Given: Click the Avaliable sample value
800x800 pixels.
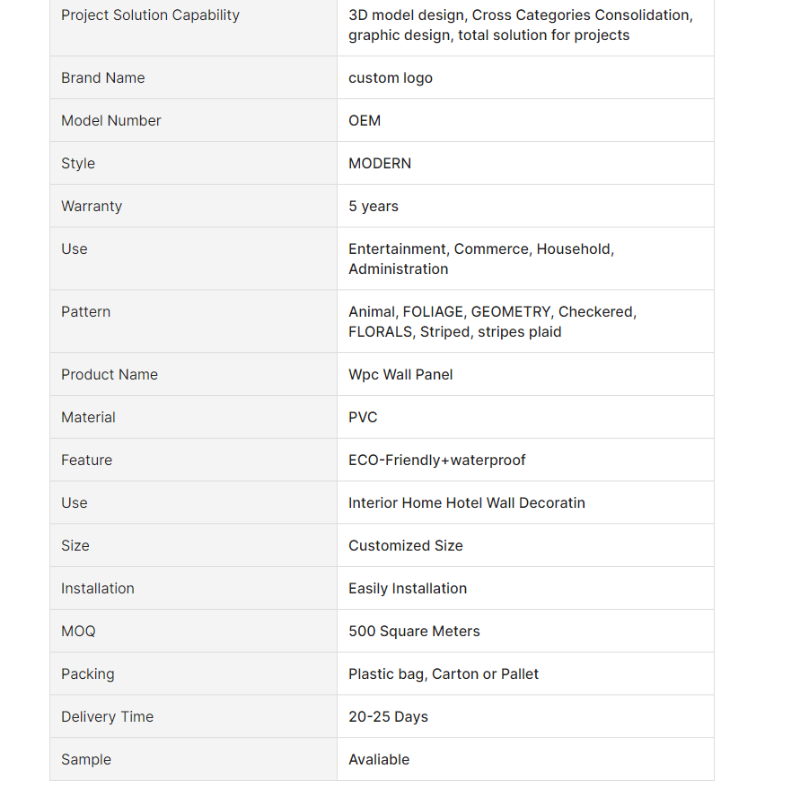Looking at the screenshot, I should click(378, 760).
